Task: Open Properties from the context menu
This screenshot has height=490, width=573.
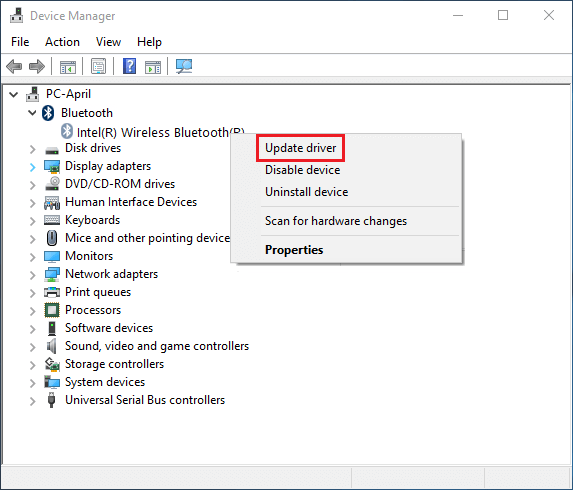Action: coord(294,250)
